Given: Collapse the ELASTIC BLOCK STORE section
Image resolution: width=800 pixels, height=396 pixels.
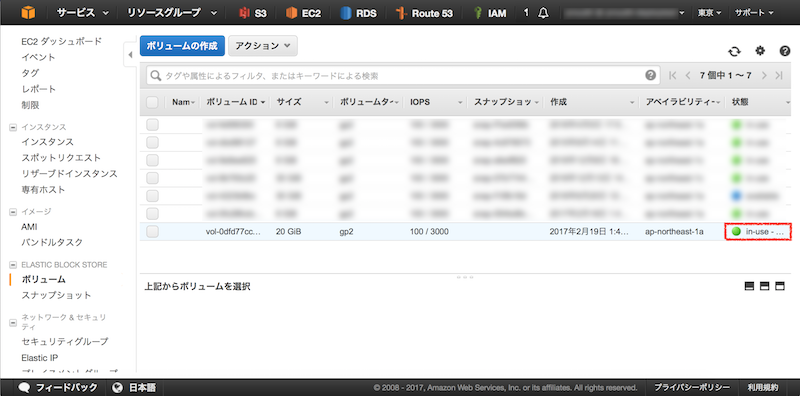Looking at the screenshot, I should (13, 265).
